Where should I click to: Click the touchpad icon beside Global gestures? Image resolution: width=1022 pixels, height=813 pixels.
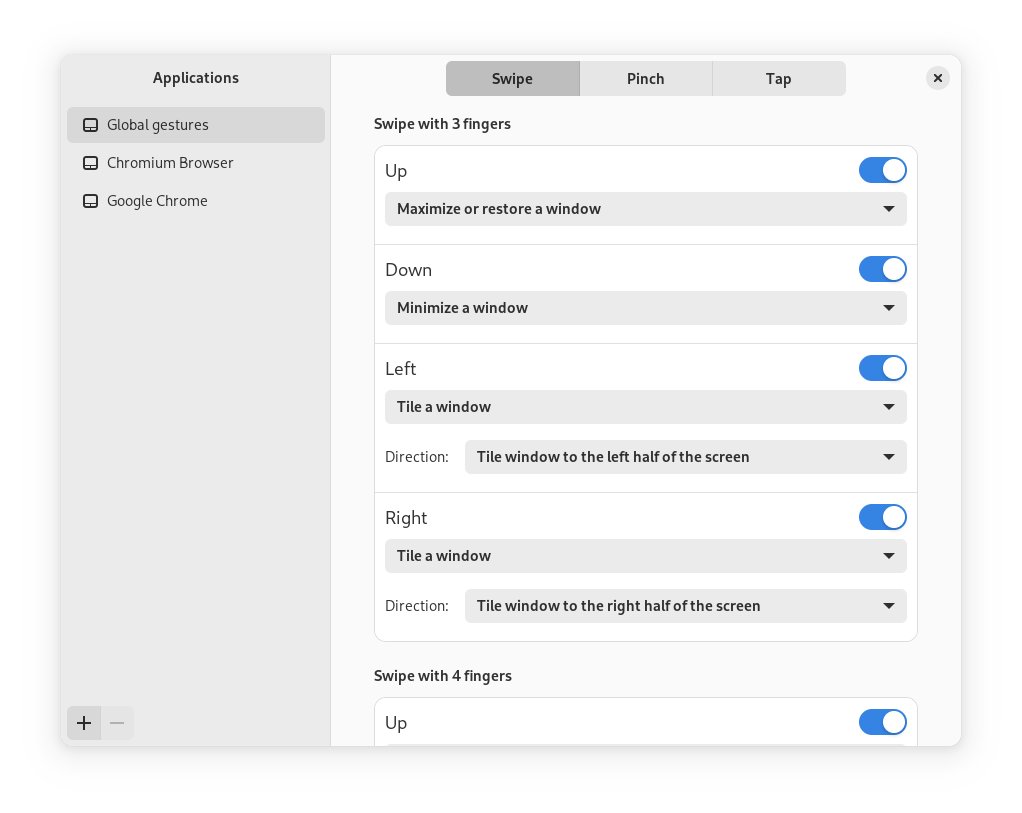91,125
